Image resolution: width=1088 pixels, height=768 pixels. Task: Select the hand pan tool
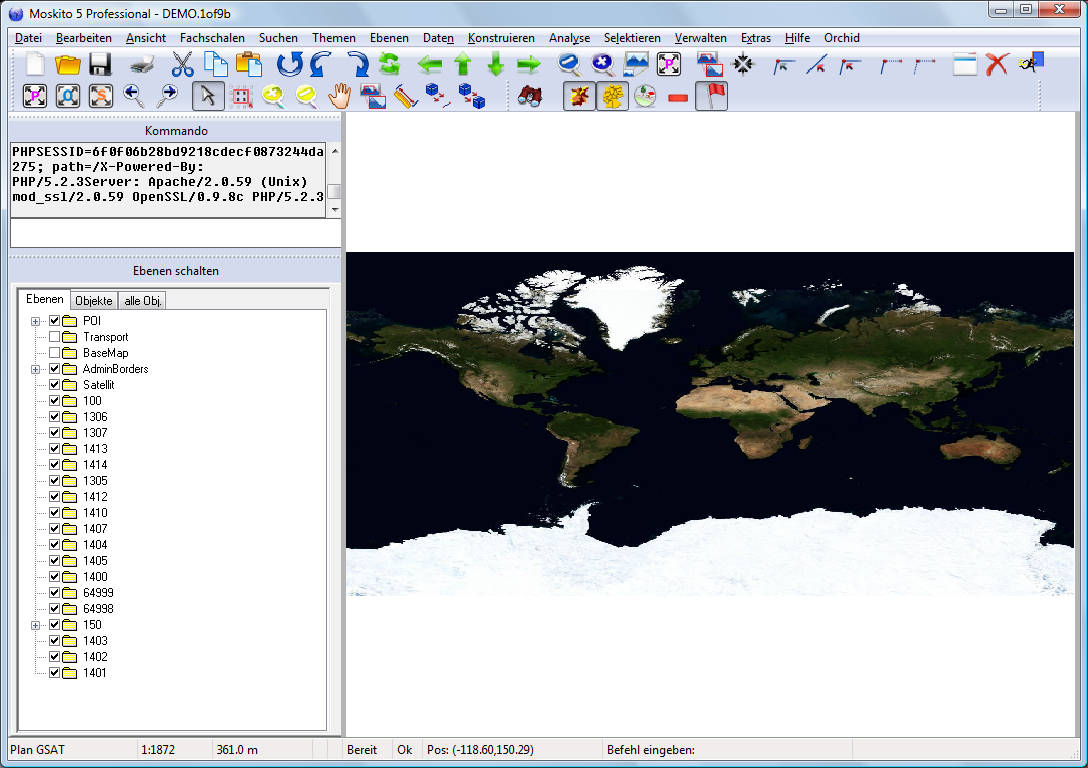pos(340,96)
